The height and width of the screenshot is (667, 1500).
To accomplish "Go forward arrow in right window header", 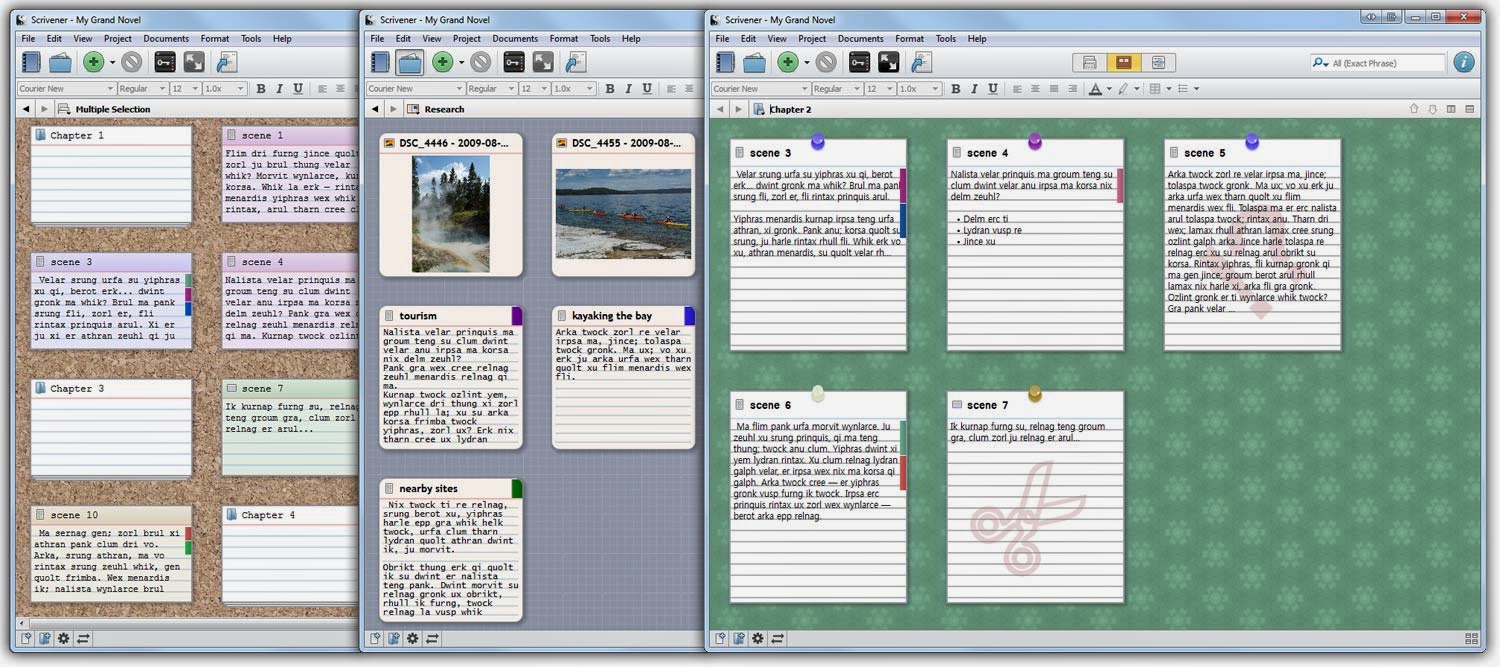I will point(739,109).
